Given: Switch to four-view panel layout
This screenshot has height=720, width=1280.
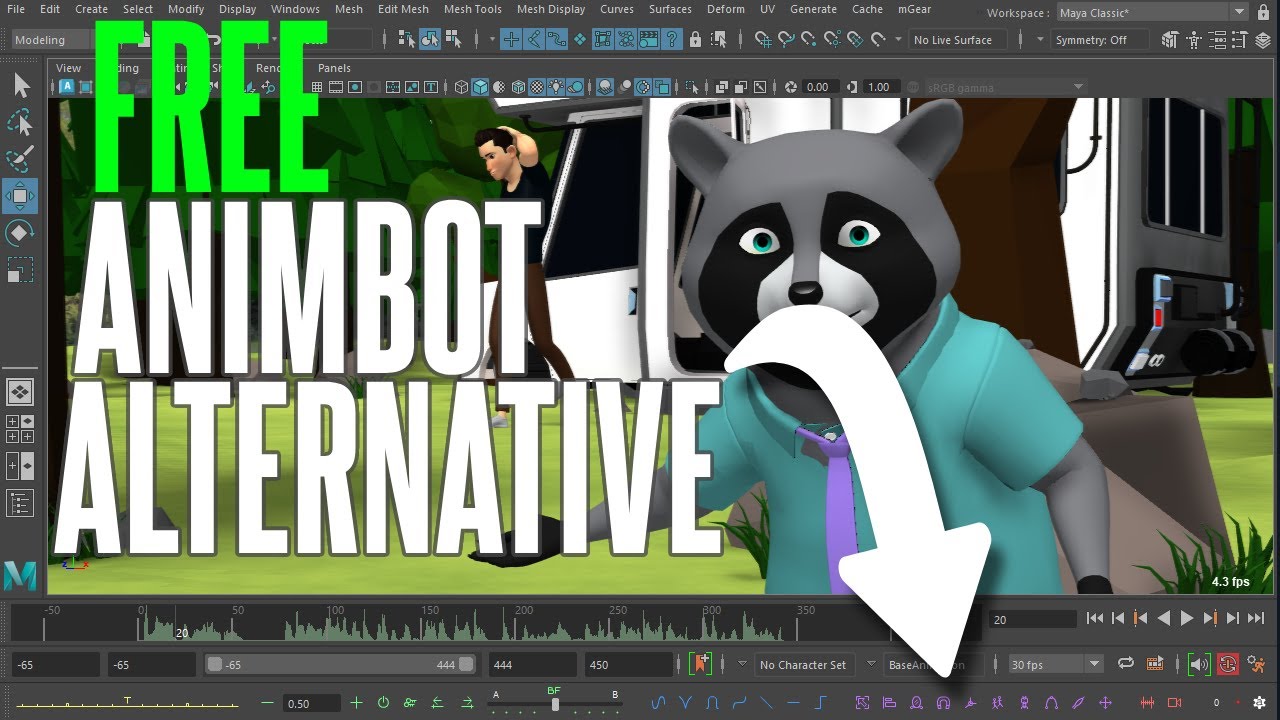Looking at the screenshot, I should [x=20, y=429].
